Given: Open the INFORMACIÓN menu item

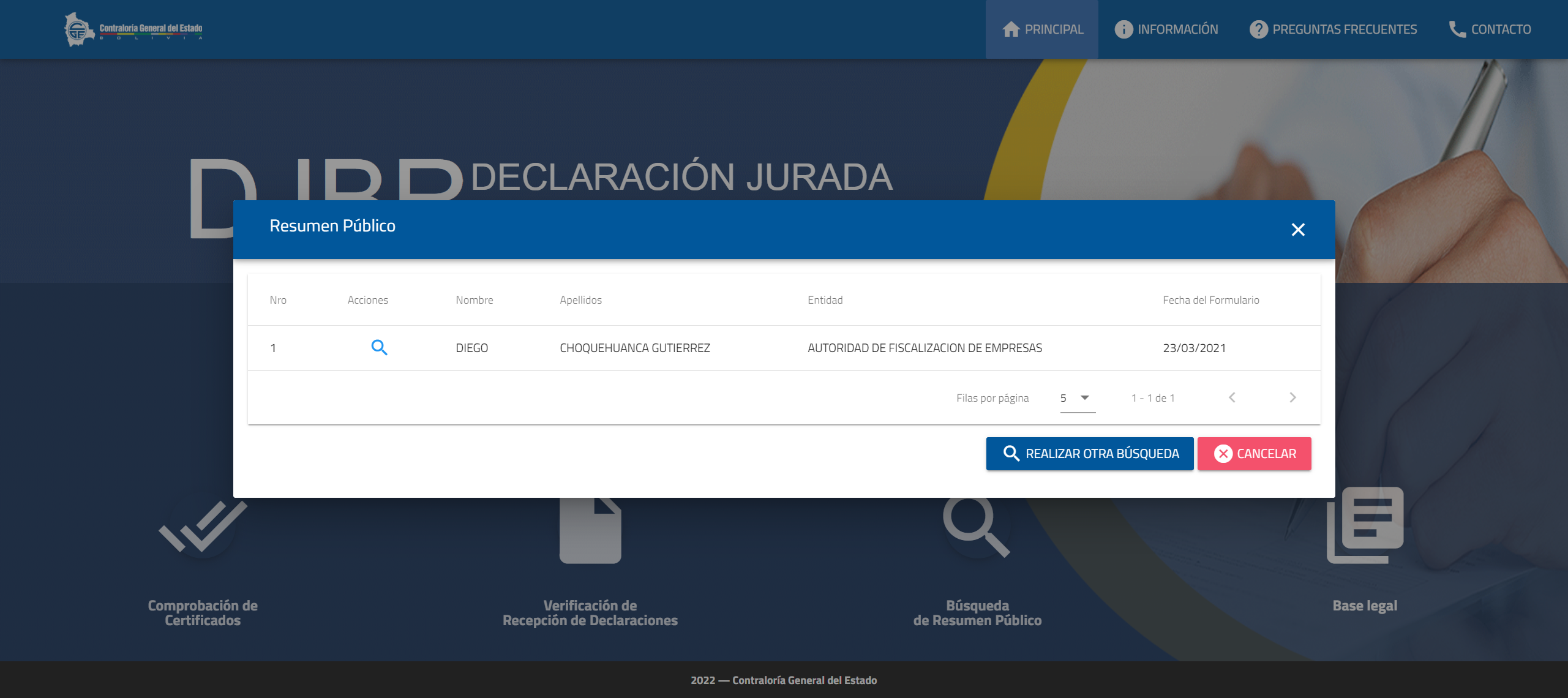Looking at the screenshot, I should [x=1166, y=29].
